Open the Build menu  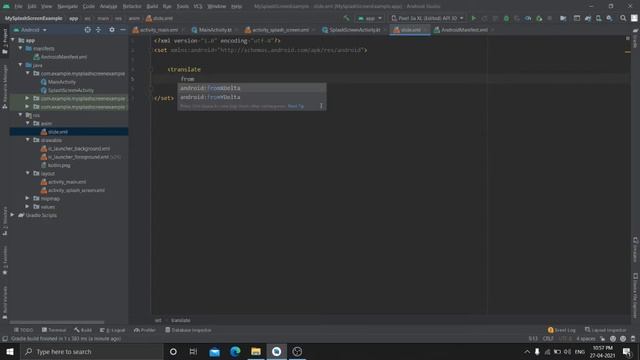pyautogui.click(x=152, y=6)
